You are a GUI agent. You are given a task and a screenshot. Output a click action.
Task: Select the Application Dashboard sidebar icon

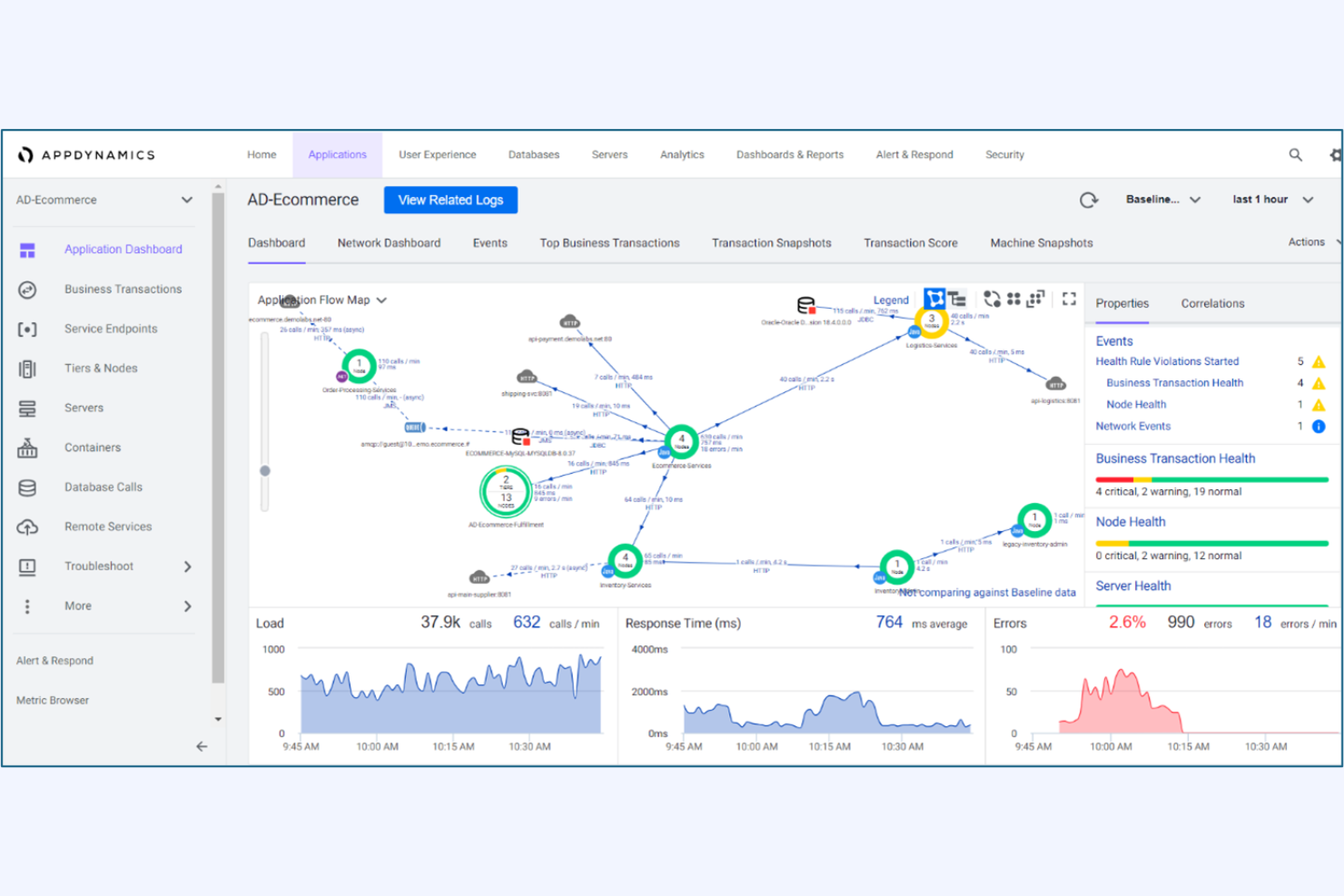click(27, 249)
